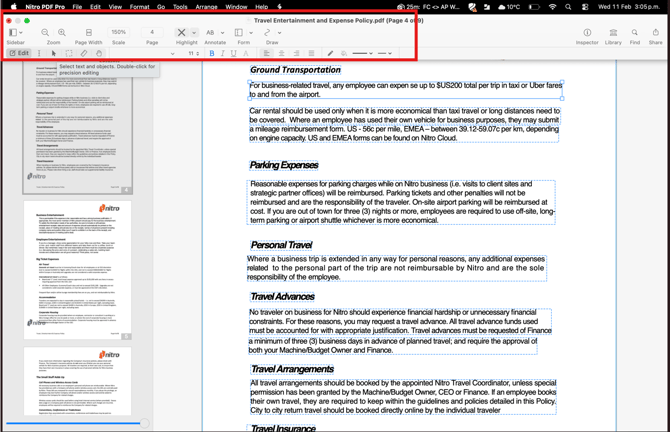Open Find search
The image size is (670, 432).
pos(635,32)
